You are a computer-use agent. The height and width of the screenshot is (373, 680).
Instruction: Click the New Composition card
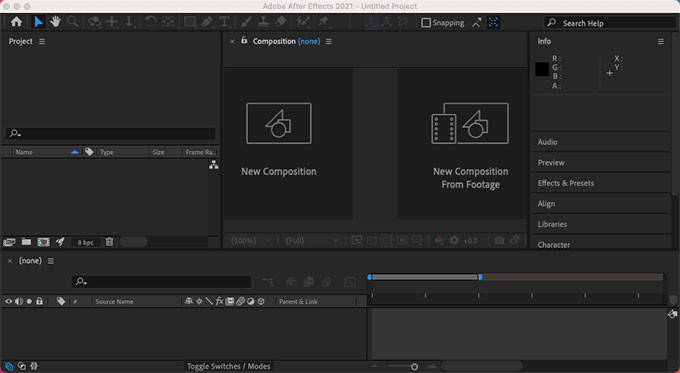[x=288, y=143]
